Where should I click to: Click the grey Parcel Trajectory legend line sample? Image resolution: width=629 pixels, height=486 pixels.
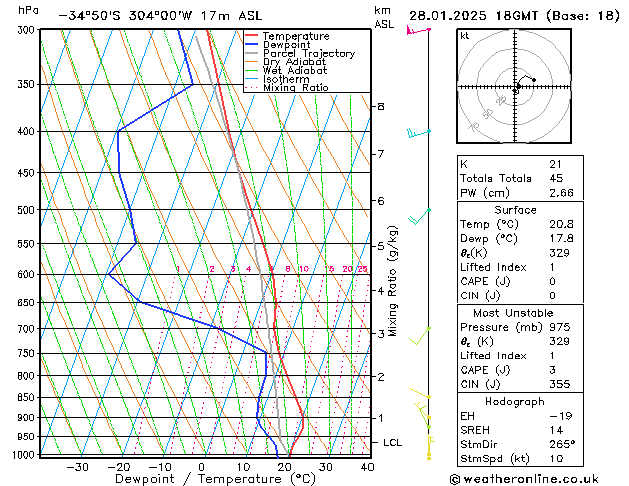pos(251,53)
